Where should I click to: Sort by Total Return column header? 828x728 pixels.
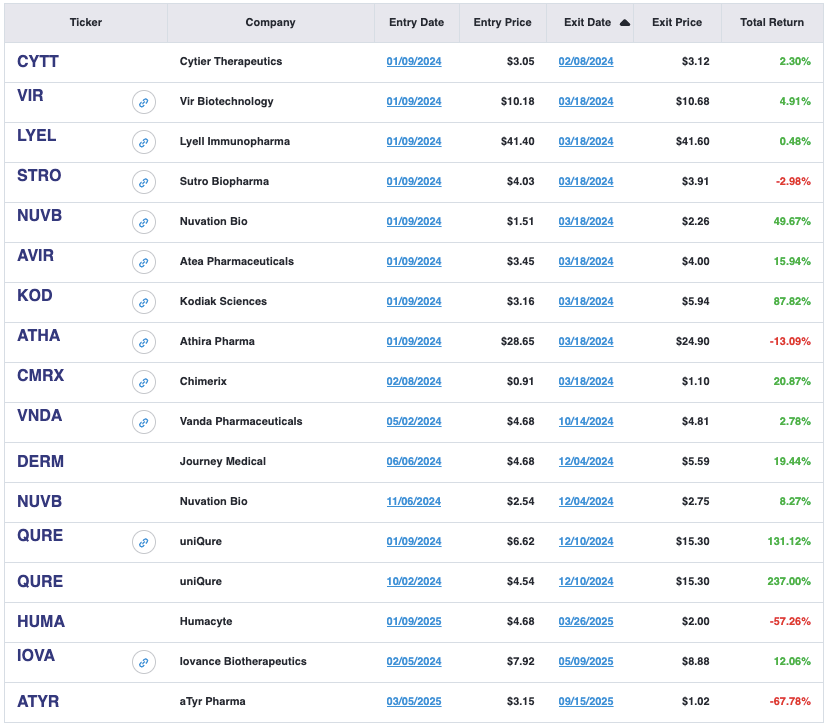771,23
